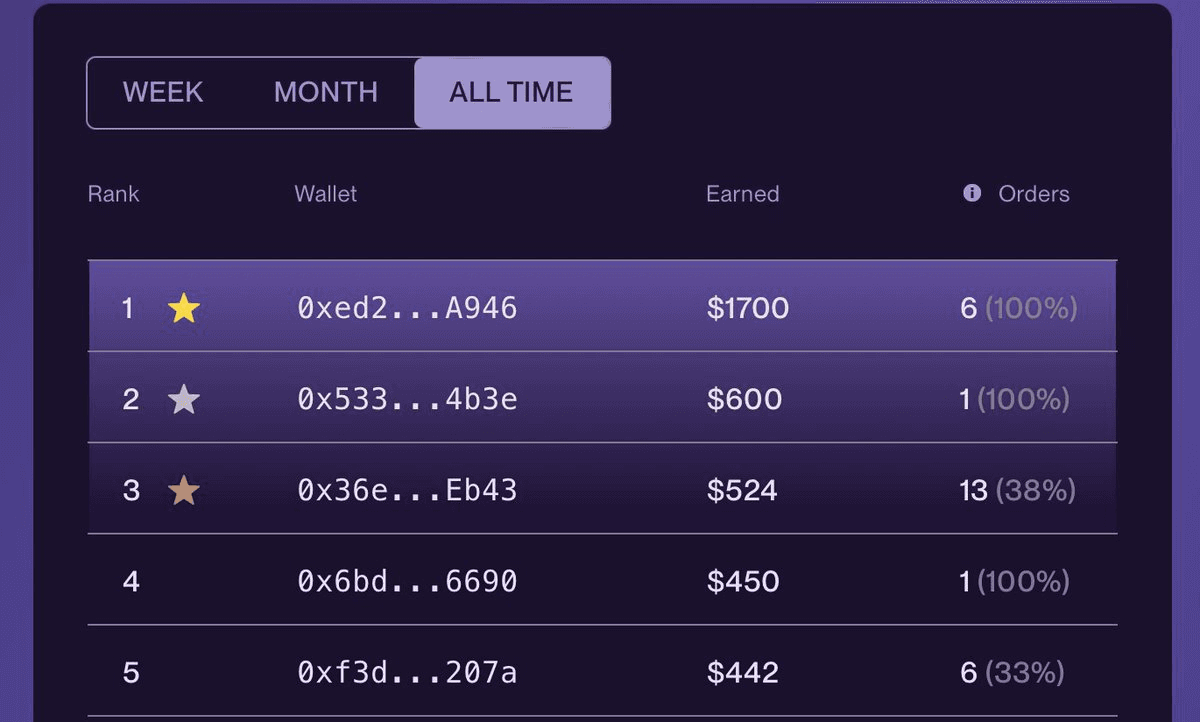
Task: Select the ALL TIME tab
Action: [511, 93]
